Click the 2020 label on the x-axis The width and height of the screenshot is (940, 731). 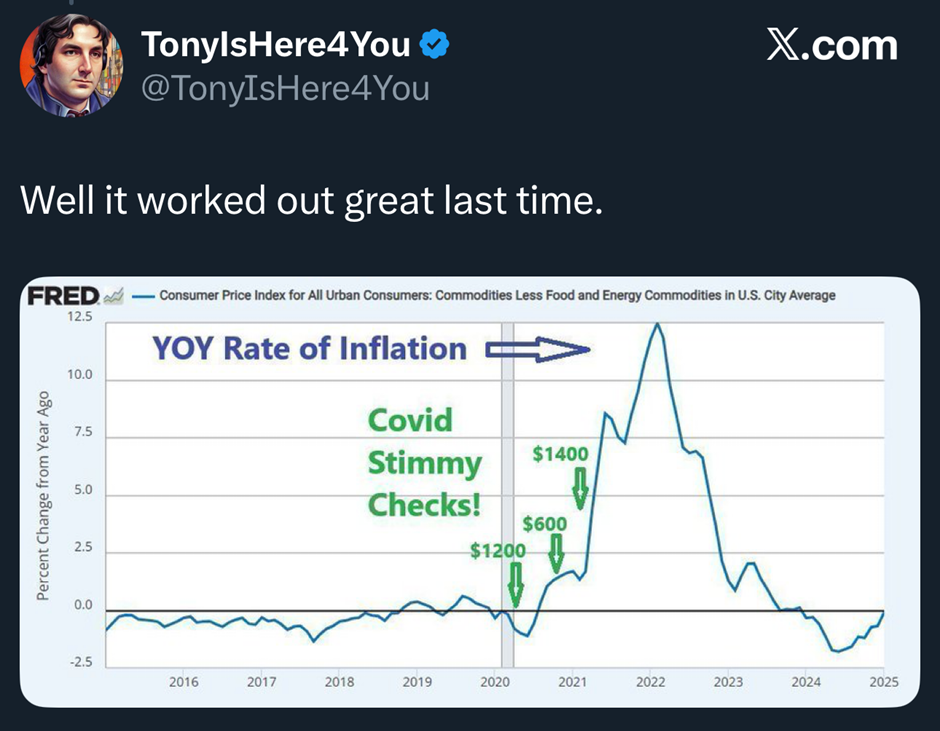click(x=494, y=682)
